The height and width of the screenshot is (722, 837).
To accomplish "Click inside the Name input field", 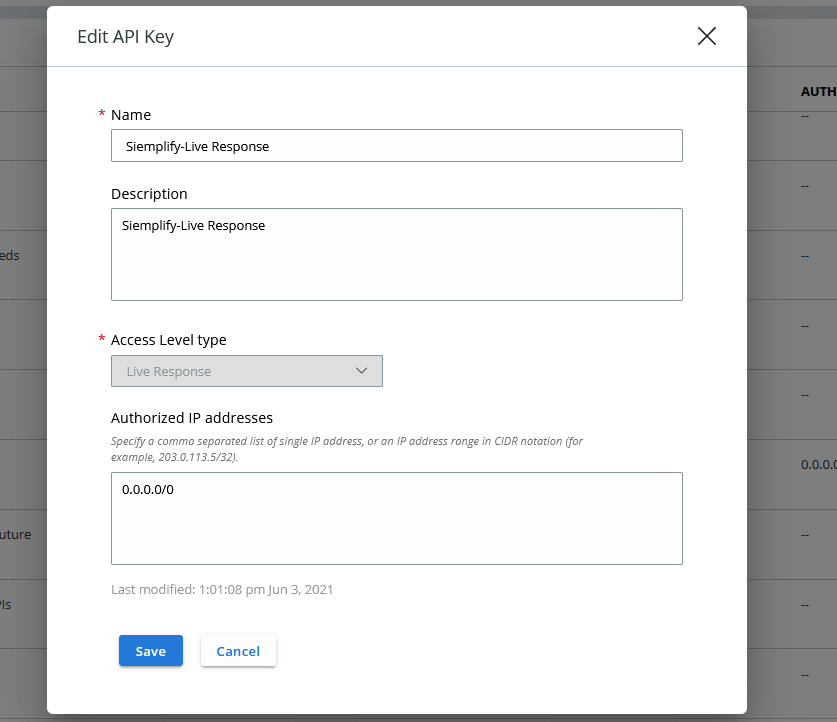I will click(x=396, y=145).
